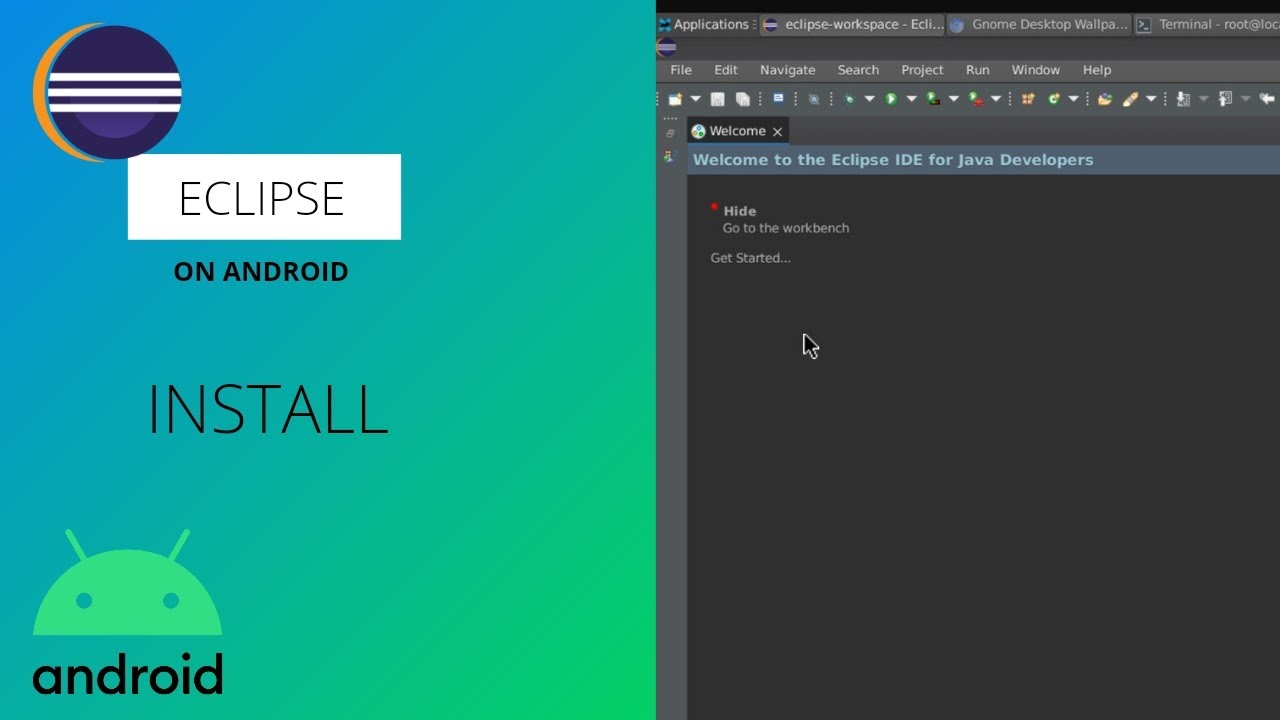
Task: Click the Java perspective icon in left trim
Action: click(x=670, y=157)
